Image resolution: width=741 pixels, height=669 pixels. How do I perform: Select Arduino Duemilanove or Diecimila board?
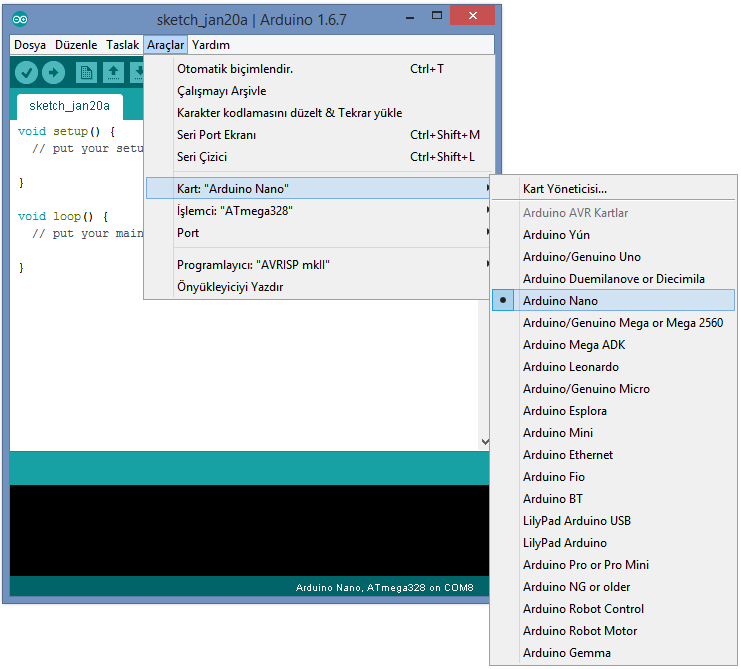(x=613, y=279)
